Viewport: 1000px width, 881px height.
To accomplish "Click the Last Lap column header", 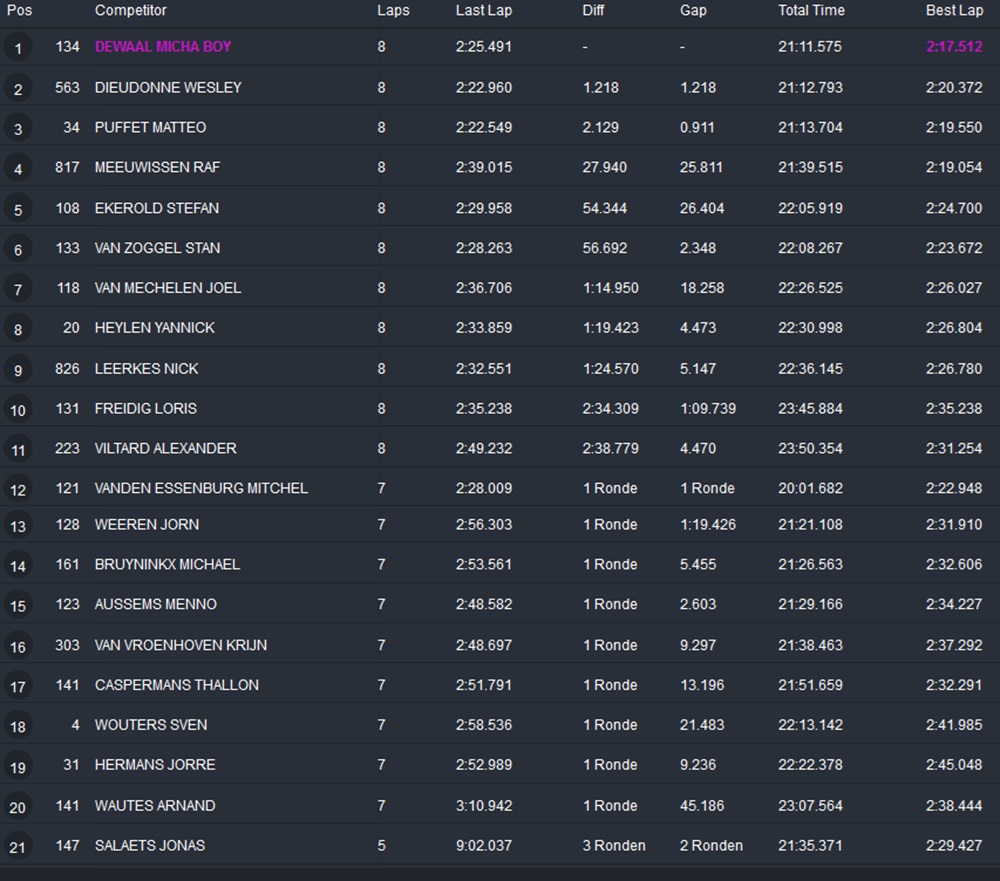I will (x=484, y=10).
